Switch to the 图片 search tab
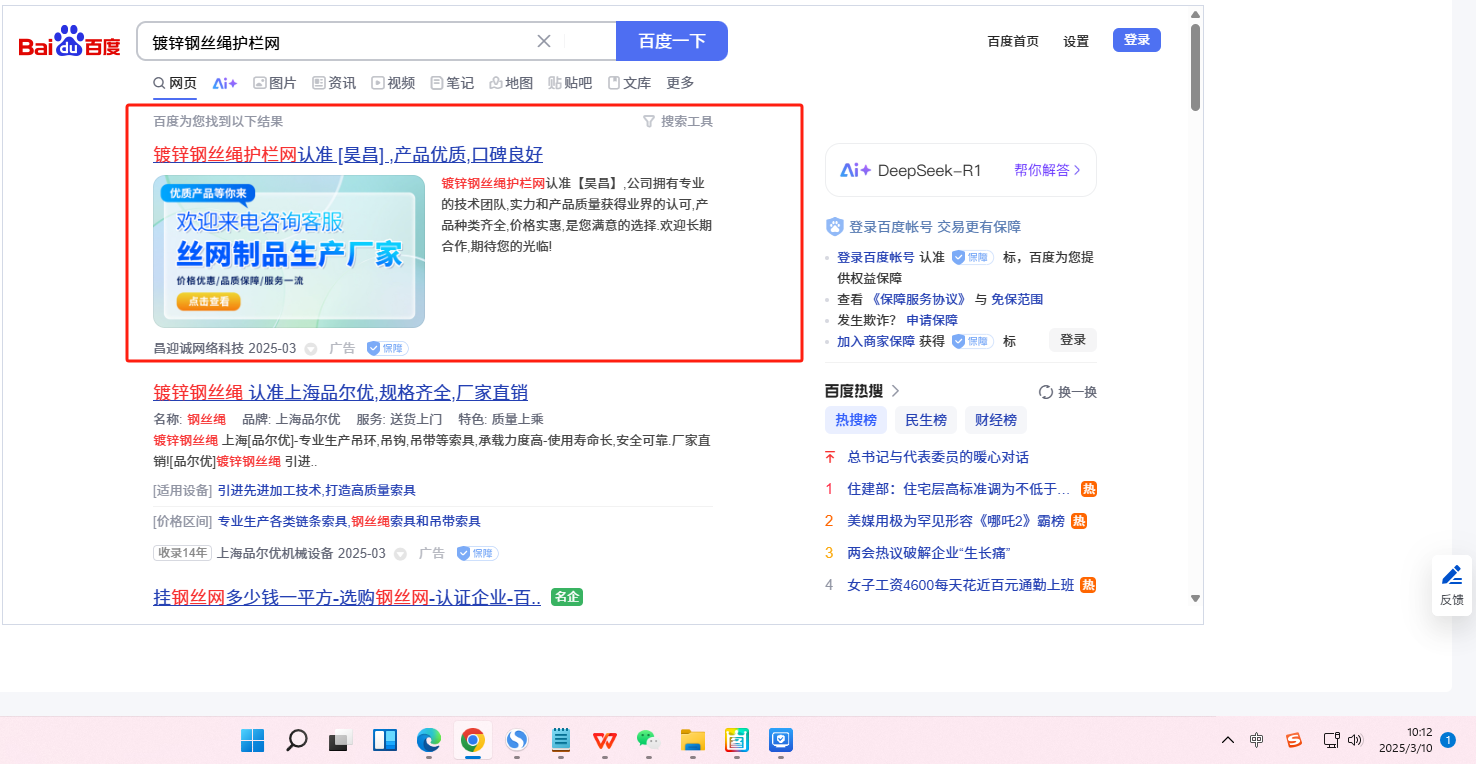This screenshot has width=1476, height=764. pyautogui.click(x=274, y=83)
